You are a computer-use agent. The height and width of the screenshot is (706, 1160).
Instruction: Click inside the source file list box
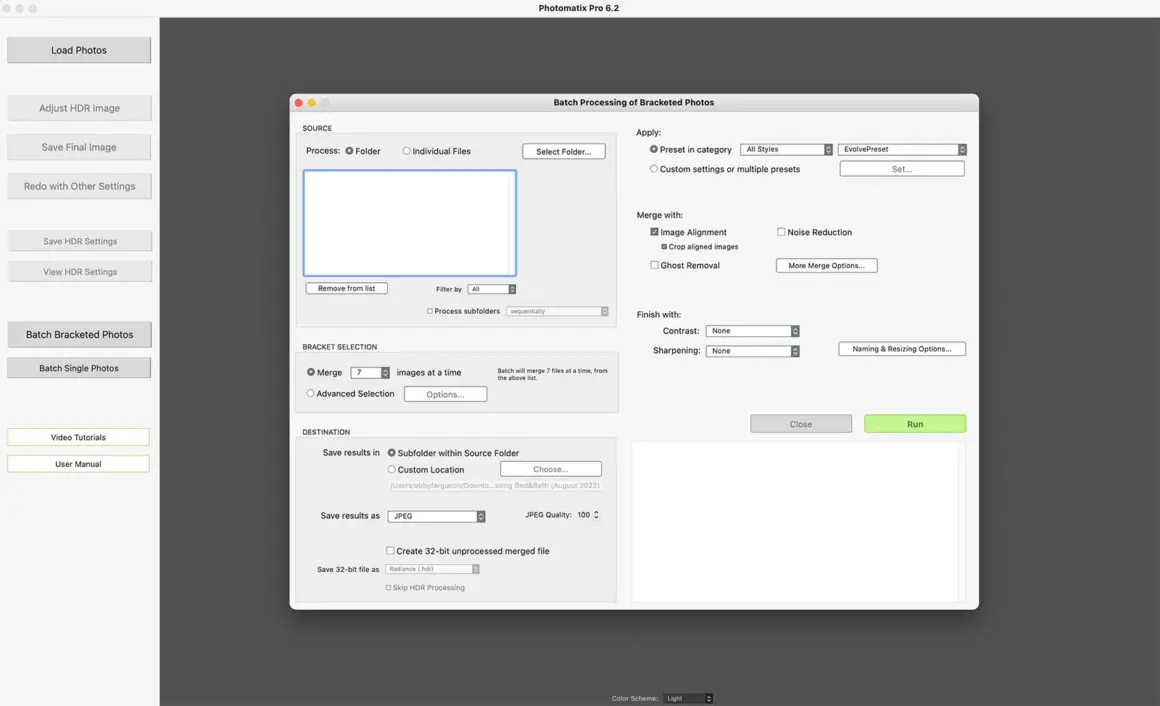coord(410,223)
